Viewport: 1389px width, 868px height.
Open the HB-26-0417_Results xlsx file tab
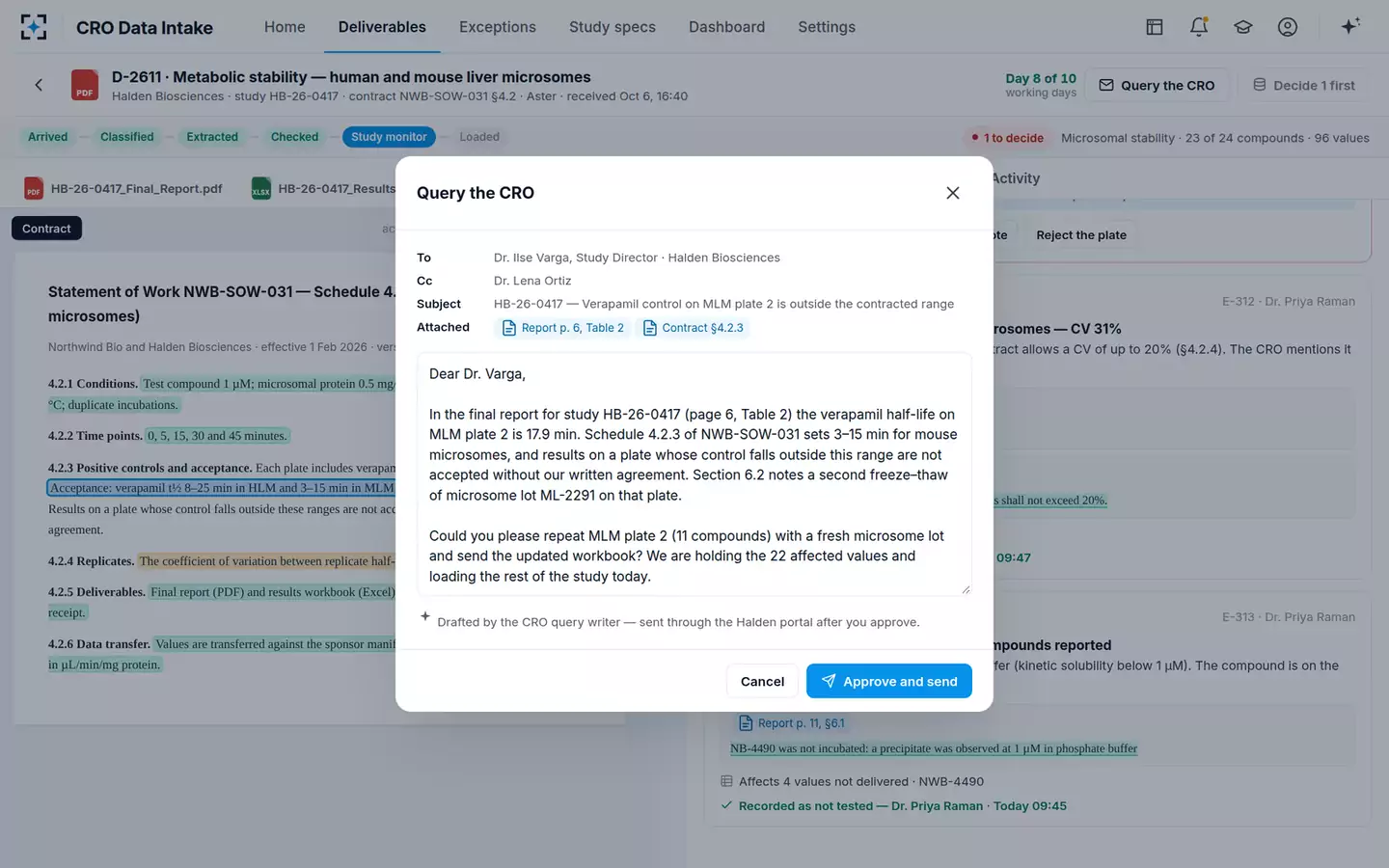pos(323,188)
